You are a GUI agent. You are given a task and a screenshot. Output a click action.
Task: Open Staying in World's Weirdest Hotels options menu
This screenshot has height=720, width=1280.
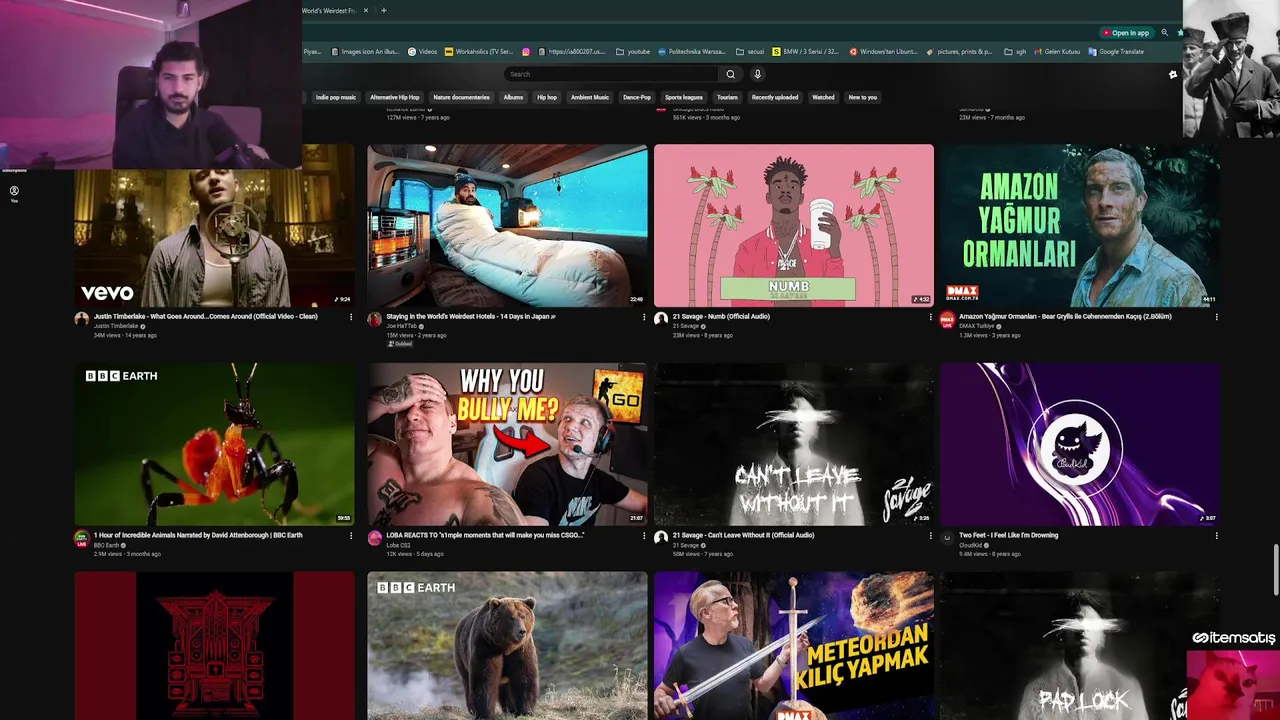point(644,317)
